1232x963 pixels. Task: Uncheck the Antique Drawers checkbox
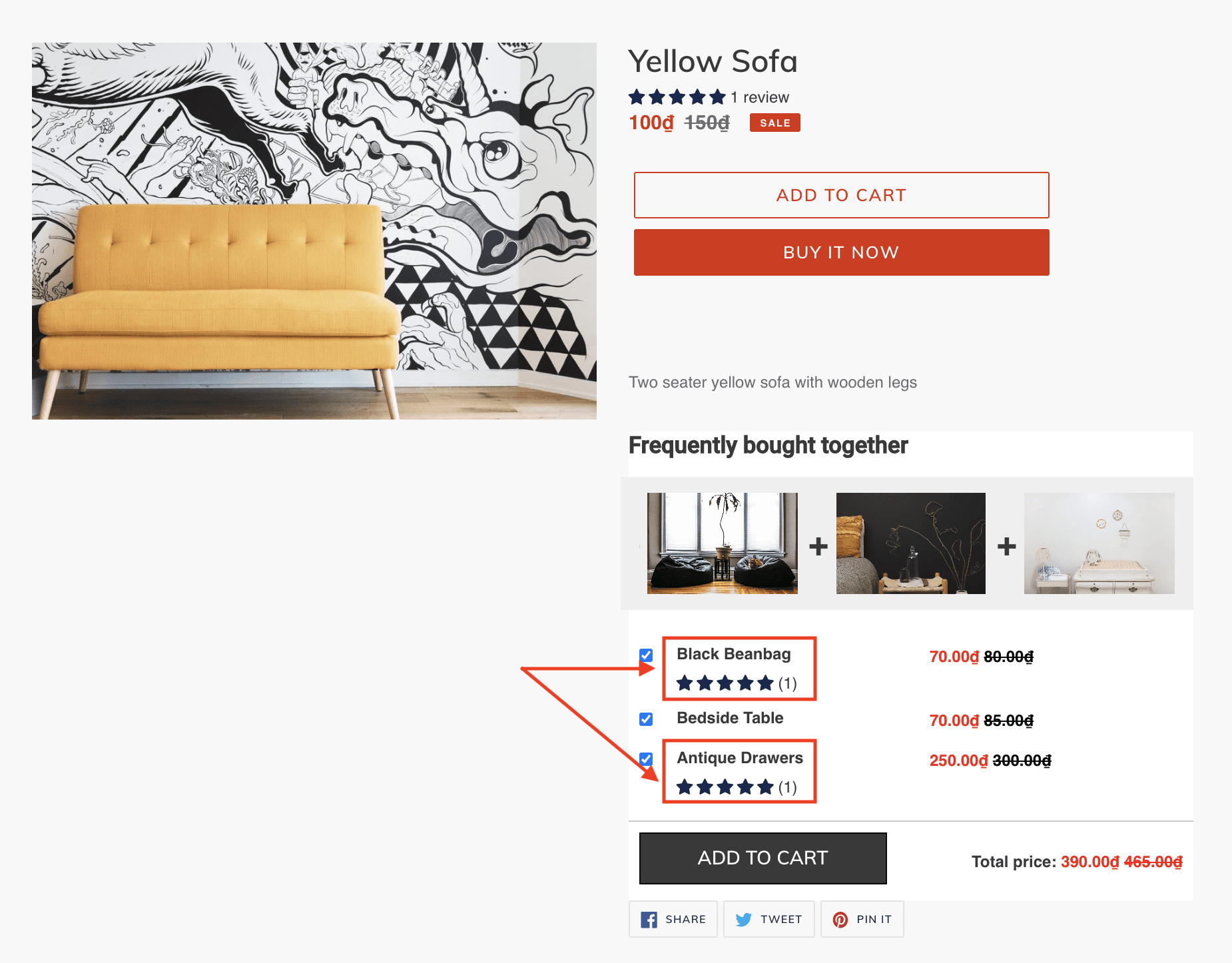[x=646, y=759]
